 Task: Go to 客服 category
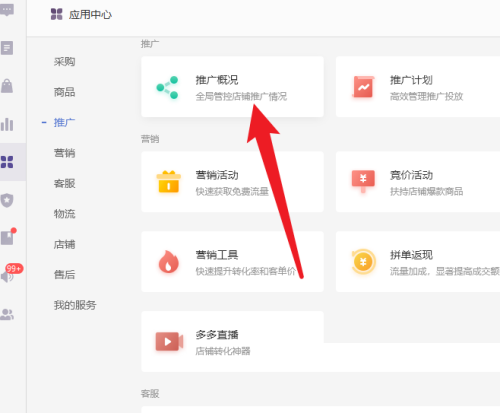click(64, 183)
